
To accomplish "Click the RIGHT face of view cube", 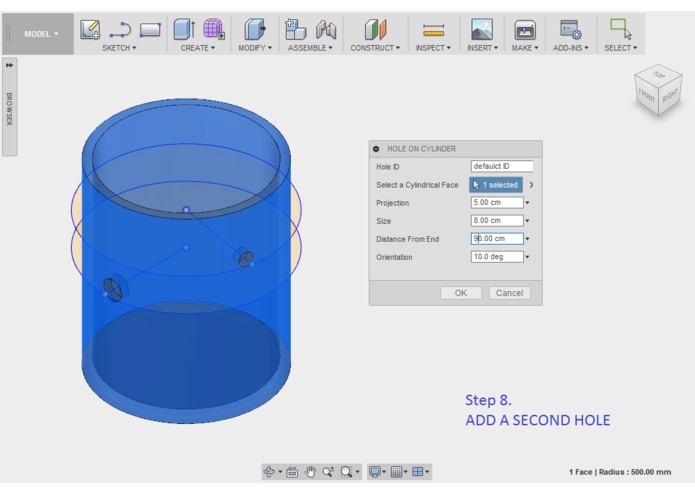I will (x=670, y=96).
